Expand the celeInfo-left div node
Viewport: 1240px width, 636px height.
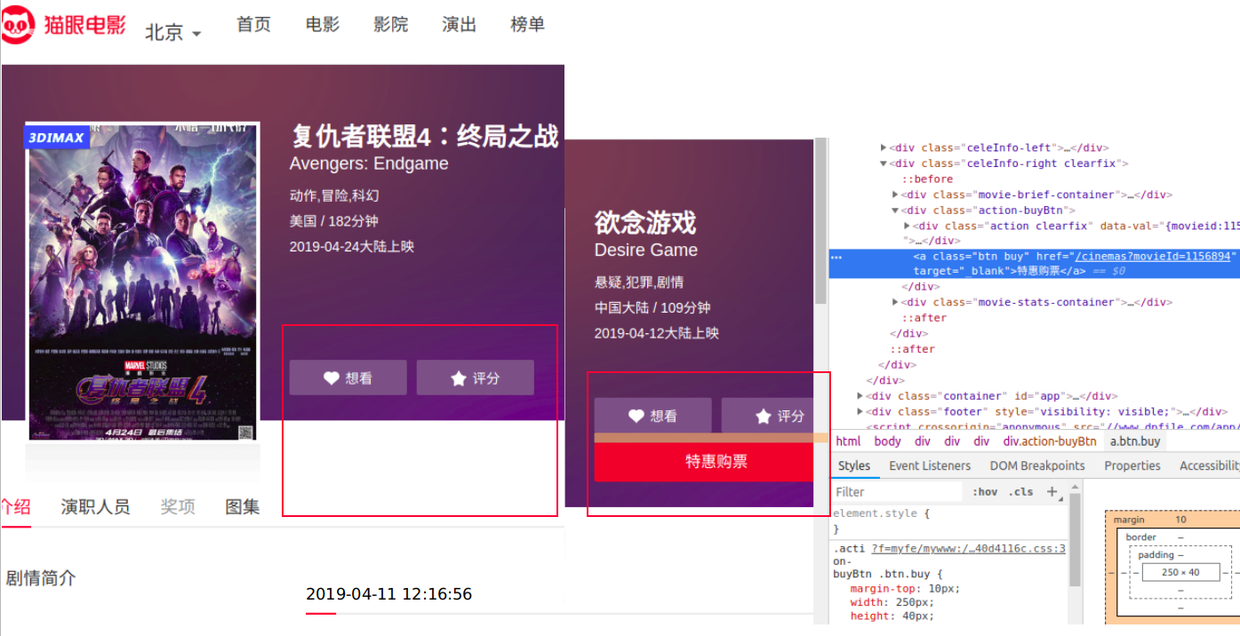pyautogui.click(x=883, y=148)
